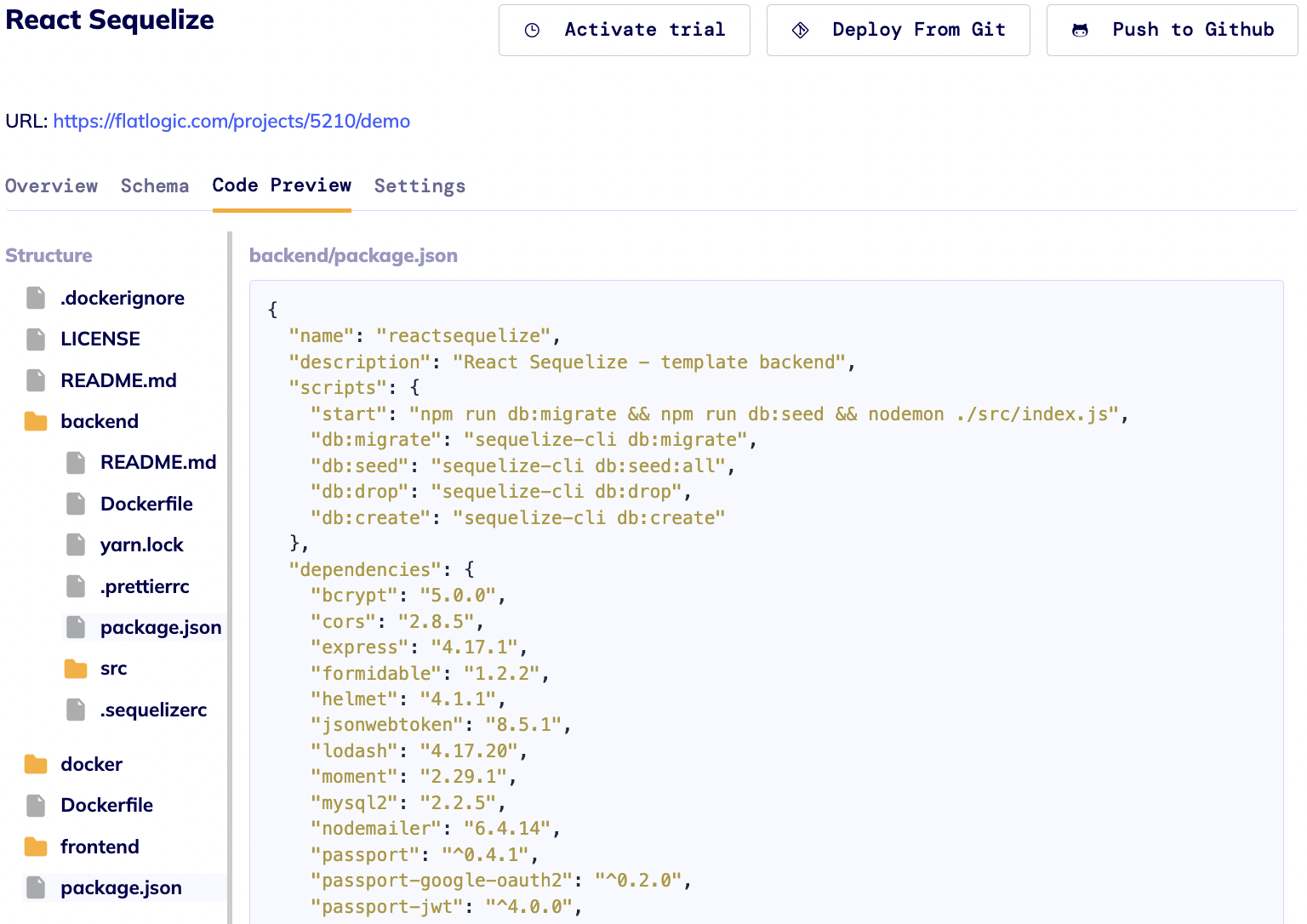Click the "start" script line in code
The width and height of the screenshot is (1307, 924).
(719, 414)
